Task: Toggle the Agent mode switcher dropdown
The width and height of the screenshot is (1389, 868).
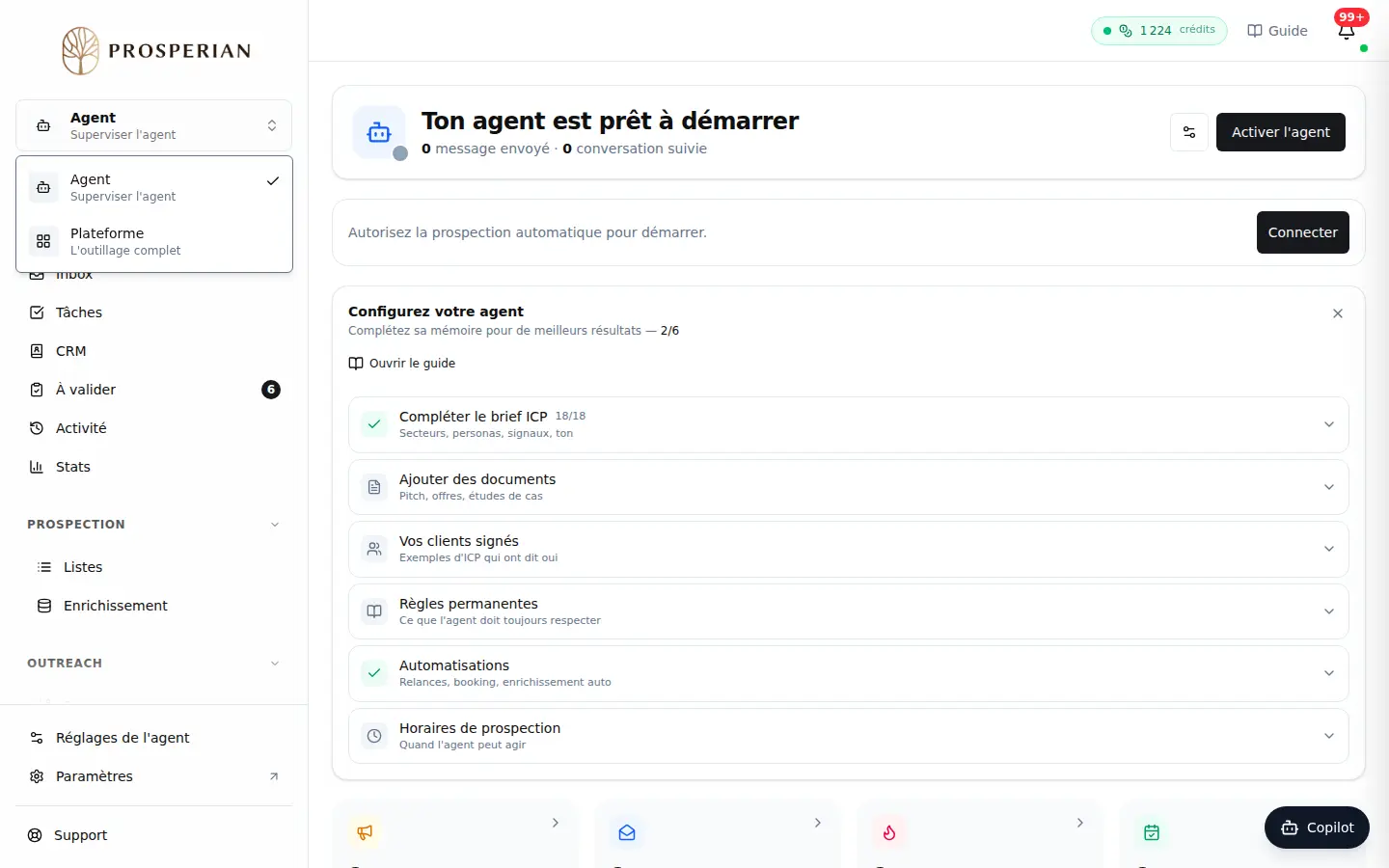Action: (154, 125)
